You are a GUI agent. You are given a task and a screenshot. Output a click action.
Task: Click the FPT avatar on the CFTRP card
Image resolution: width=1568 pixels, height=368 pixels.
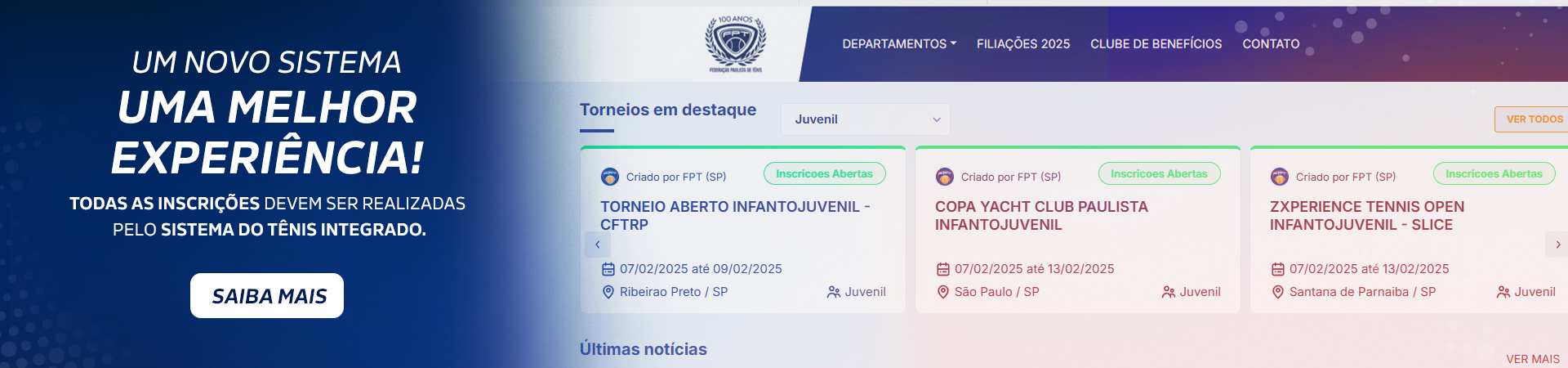[609, 177]
